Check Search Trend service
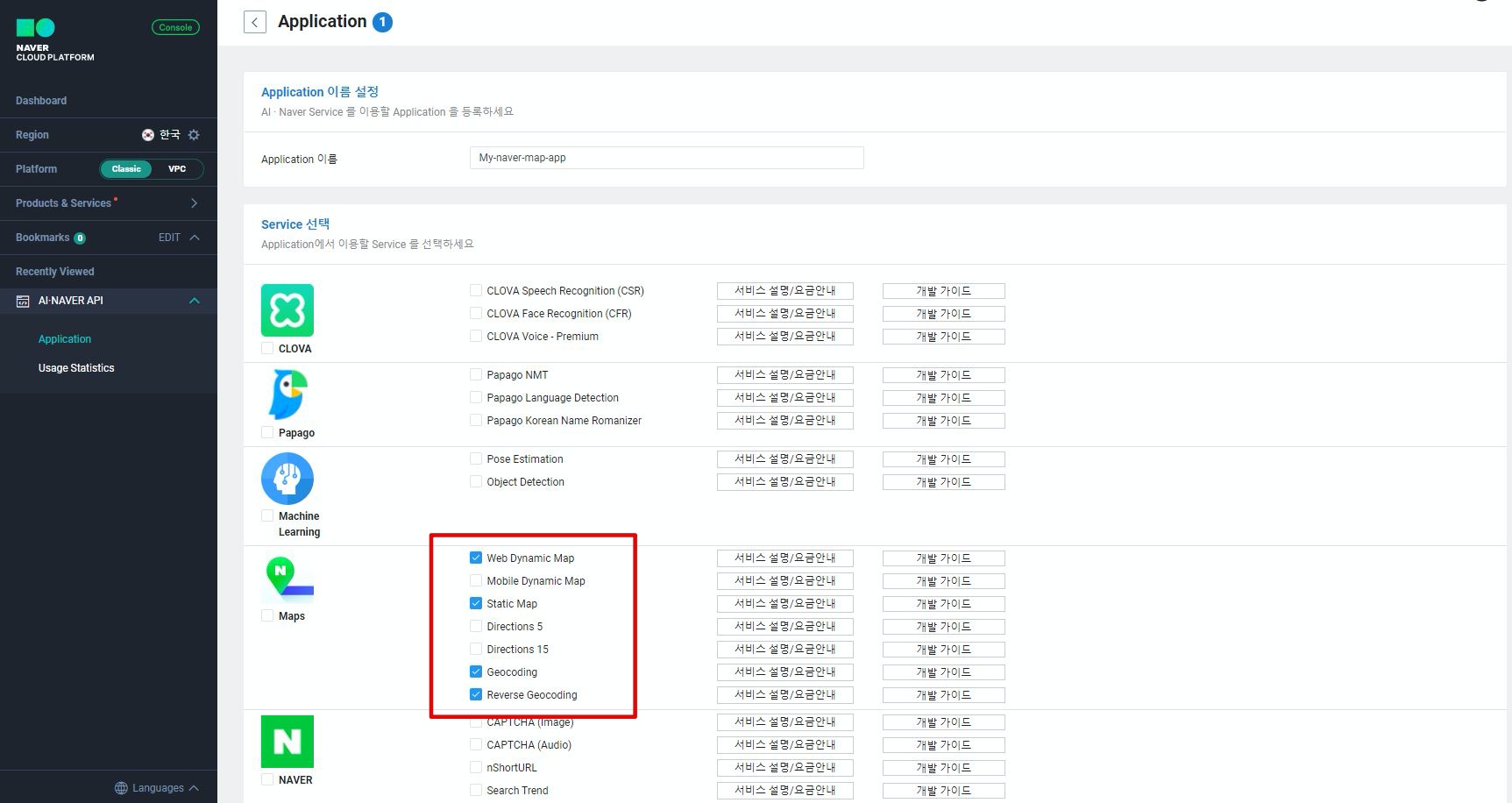 (x=476, y=790)
